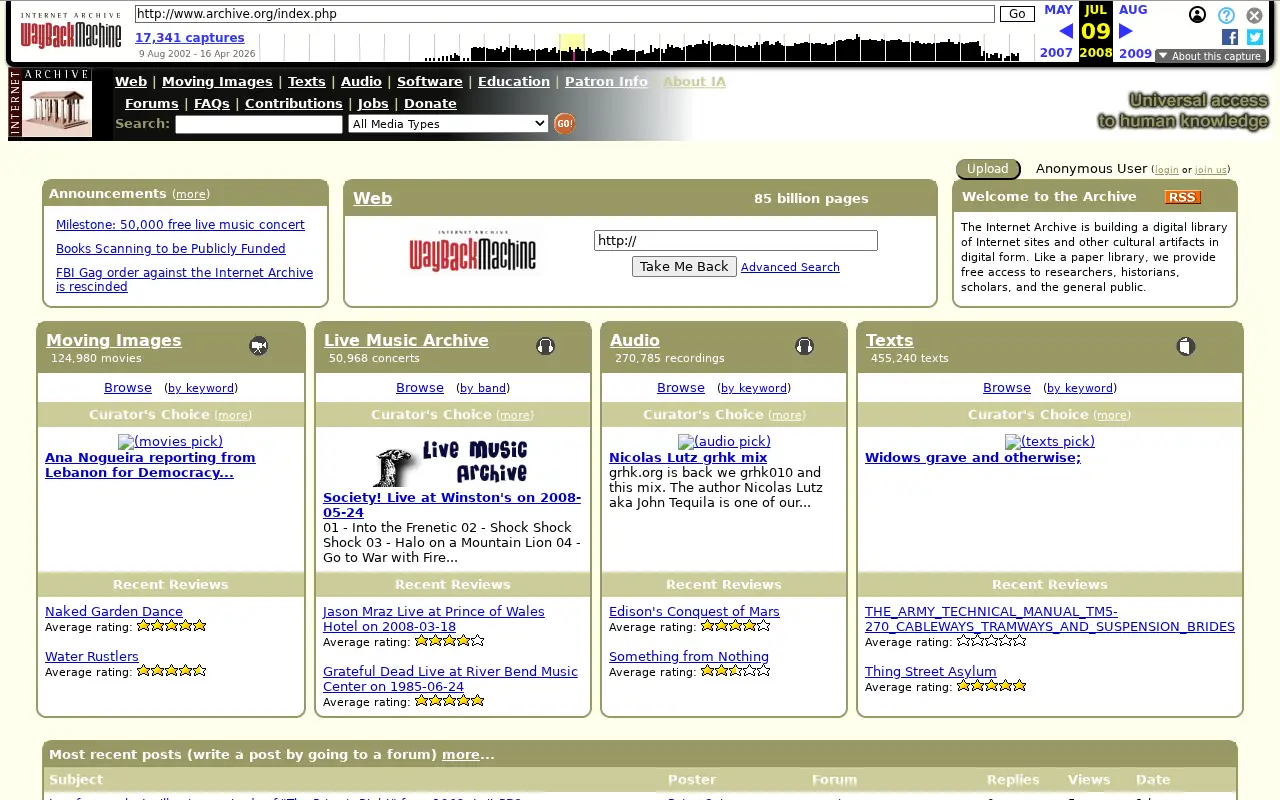Open the user account icon
The width and height of the screenshot is (1280, 800).
click(x=1197, y=15)
